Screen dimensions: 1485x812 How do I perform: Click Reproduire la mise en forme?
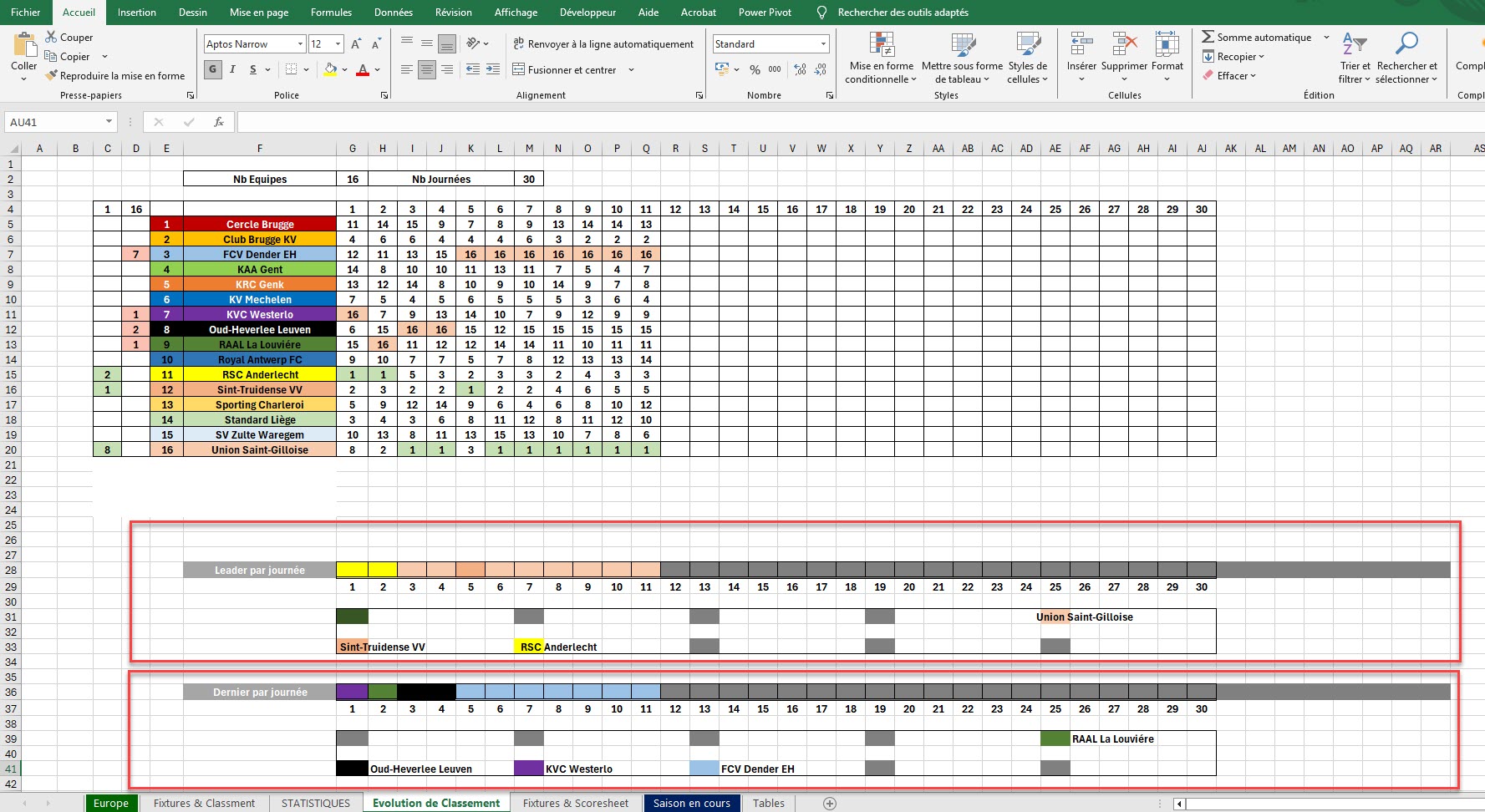click(x=114, y=76)
